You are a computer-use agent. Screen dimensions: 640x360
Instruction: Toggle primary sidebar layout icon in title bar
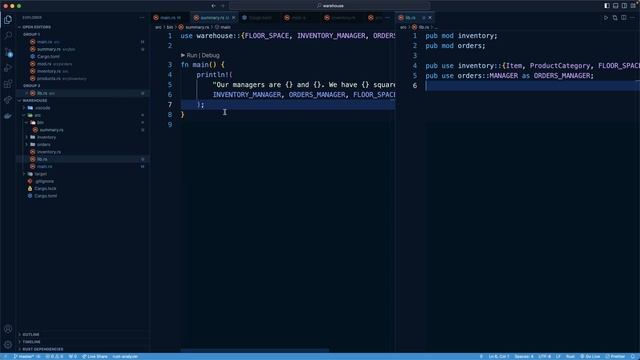coord(607,6)
